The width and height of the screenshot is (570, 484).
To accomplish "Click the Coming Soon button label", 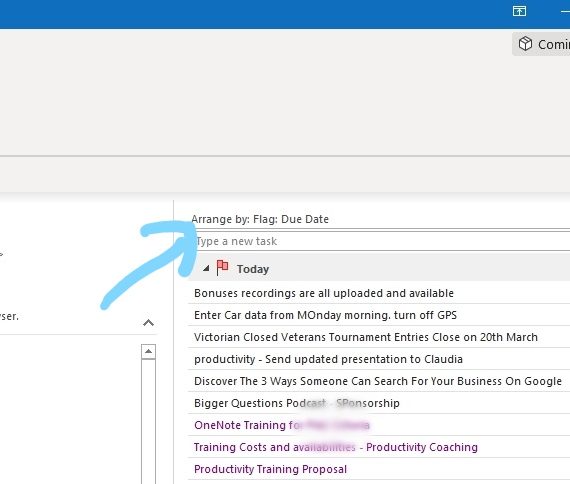I will tap(554, 44).
